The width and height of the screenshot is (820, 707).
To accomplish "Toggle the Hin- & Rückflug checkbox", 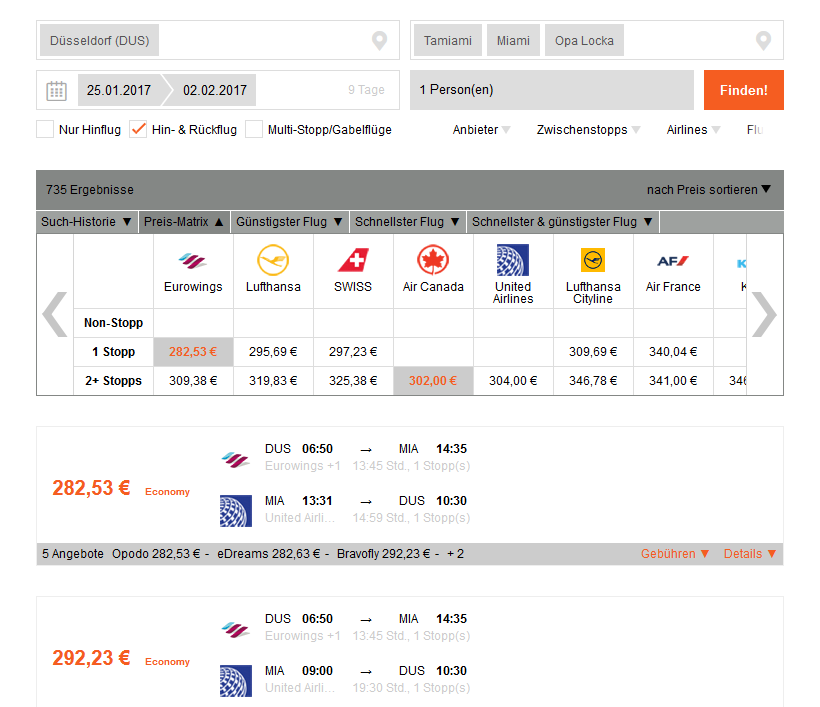I will [138, 129].
